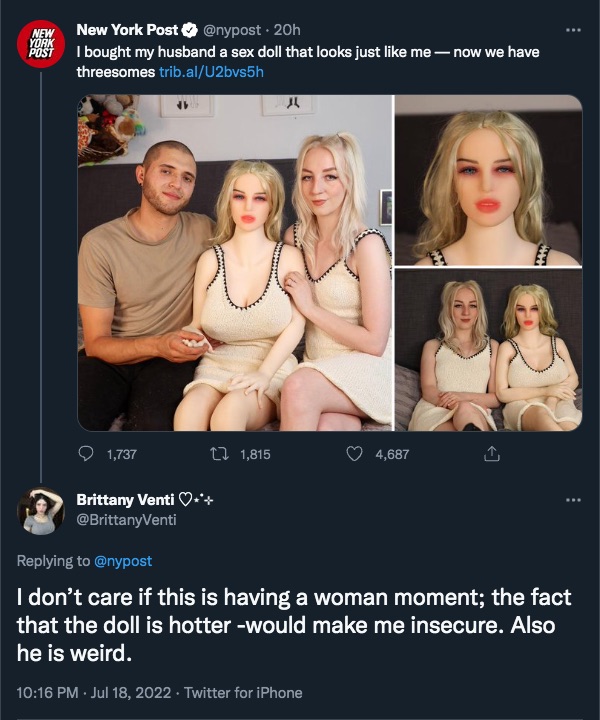Viewport: 600px width, 720px height.
Task: Click the reply comment bubble icon
Action: 86,454
